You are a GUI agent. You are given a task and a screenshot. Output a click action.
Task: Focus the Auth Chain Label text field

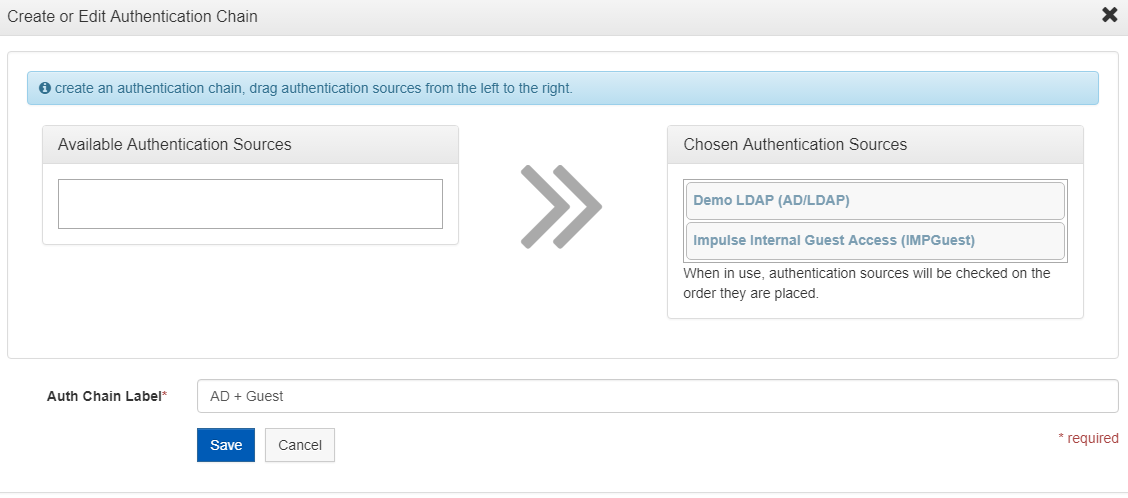658,396
